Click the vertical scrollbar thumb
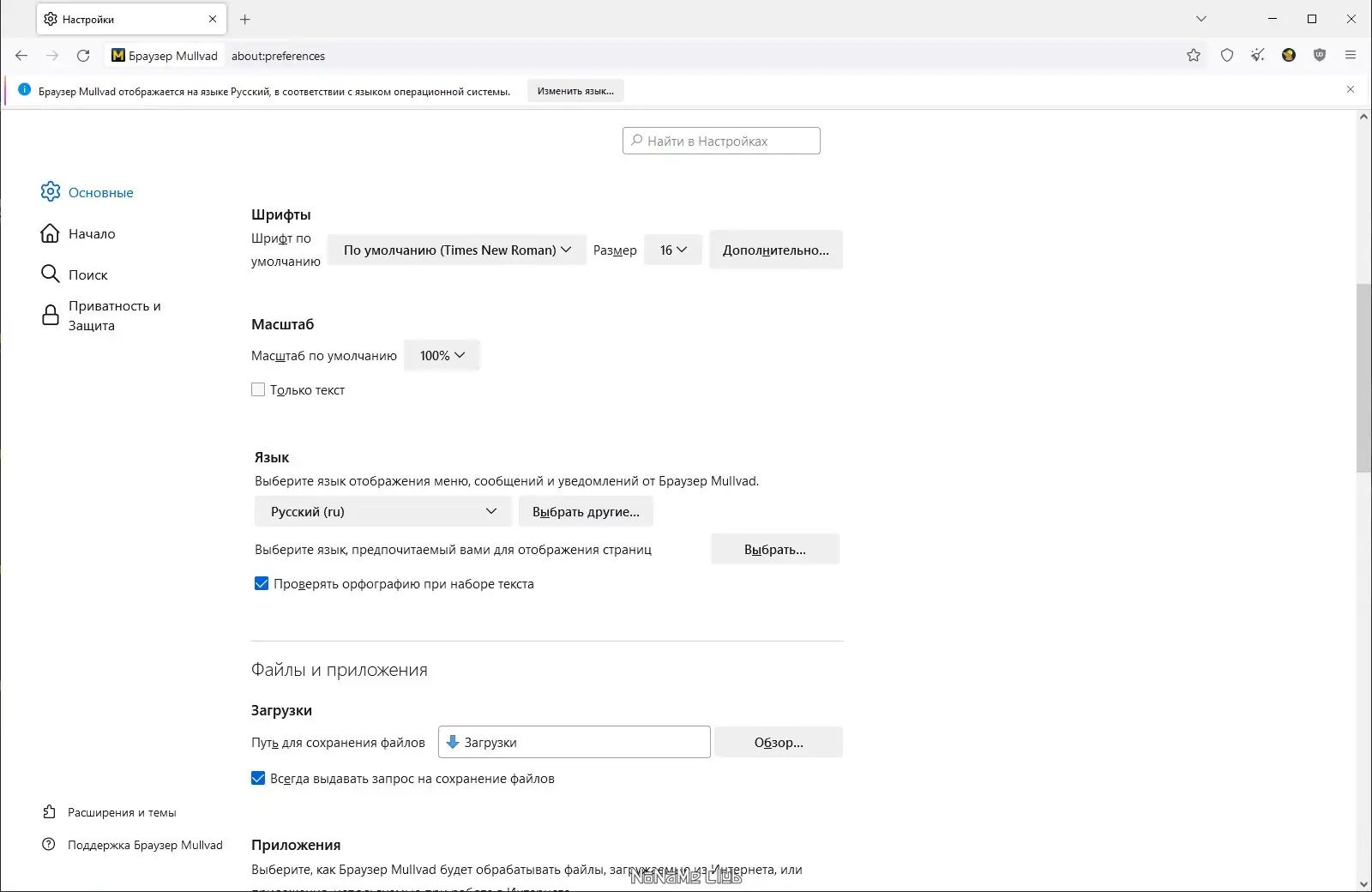The height and width of the screenshot is (892, 1372). [x=1363, y=377]
